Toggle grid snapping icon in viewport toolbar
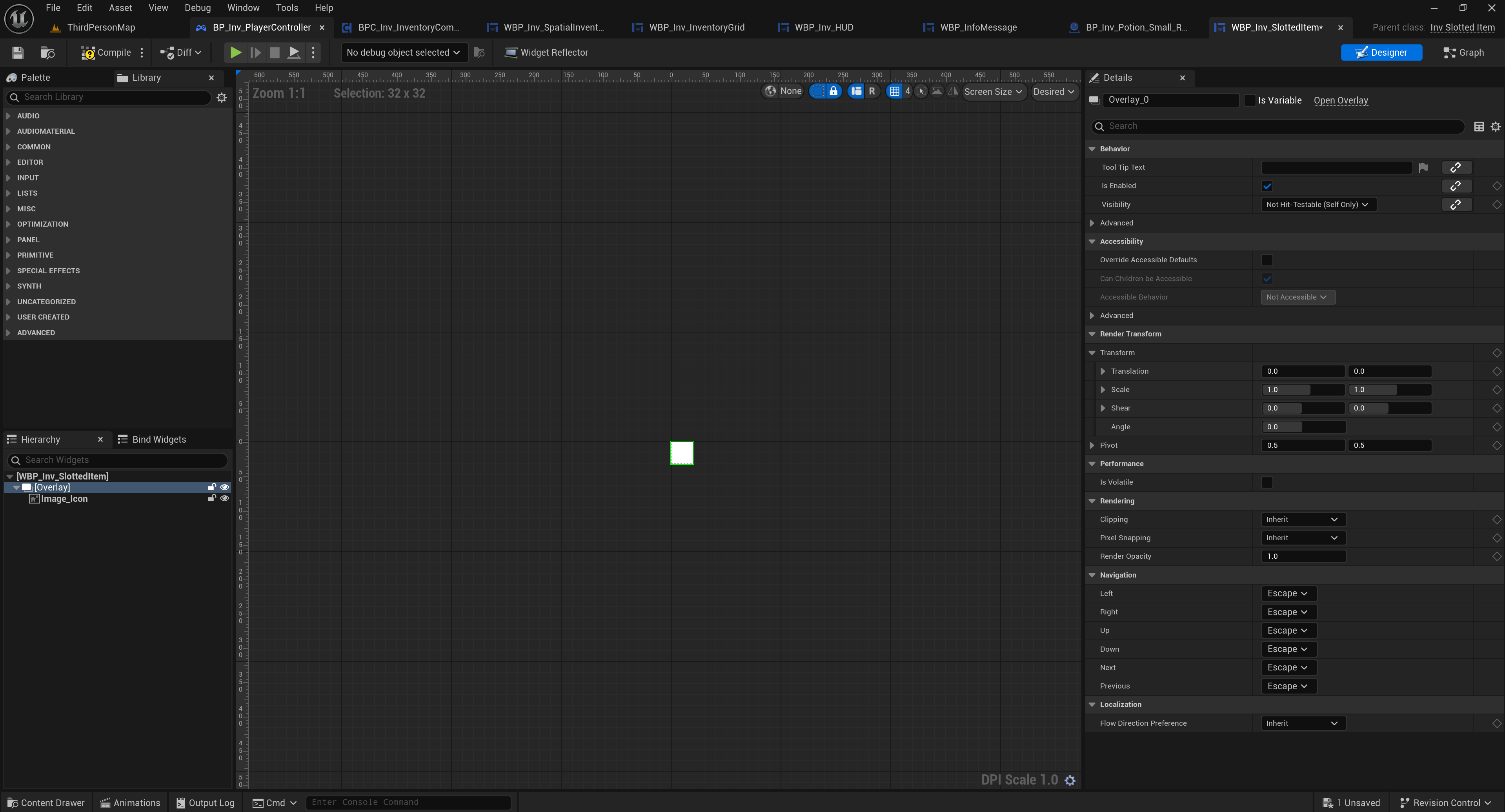Viewport: 1505px width, 812px height. pyautogui.click(x=894, y=91)
